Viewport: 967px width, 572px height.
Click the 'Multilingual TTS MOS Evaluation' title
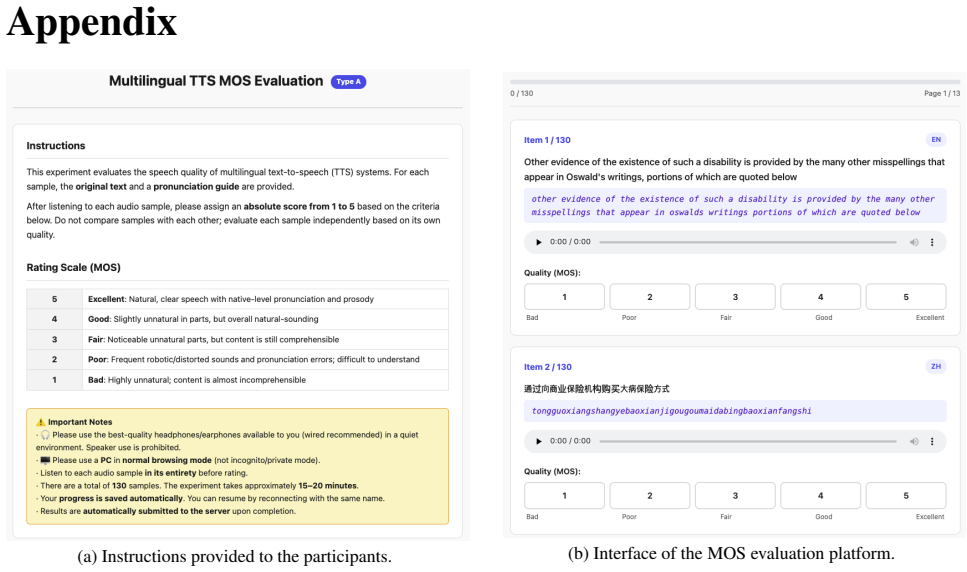(x=216, y=81)
